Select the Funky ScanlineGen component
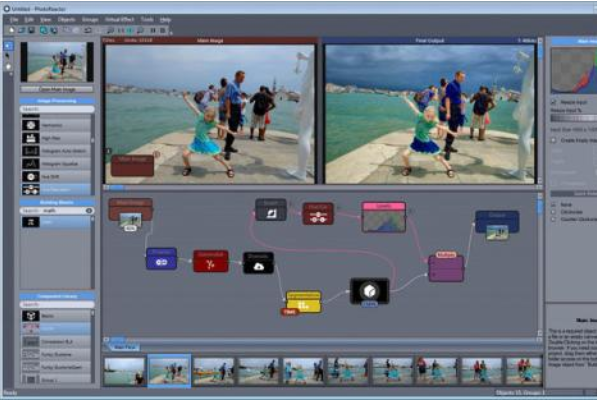 click(x=56, y=367)
